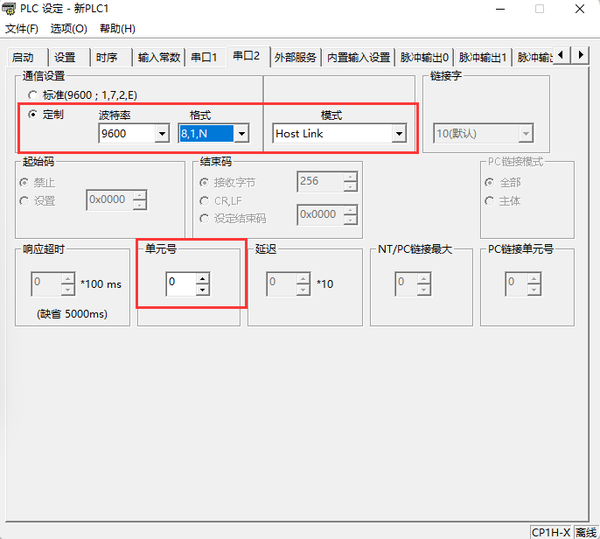Switch to the 内置输入设置 tab

359,58
